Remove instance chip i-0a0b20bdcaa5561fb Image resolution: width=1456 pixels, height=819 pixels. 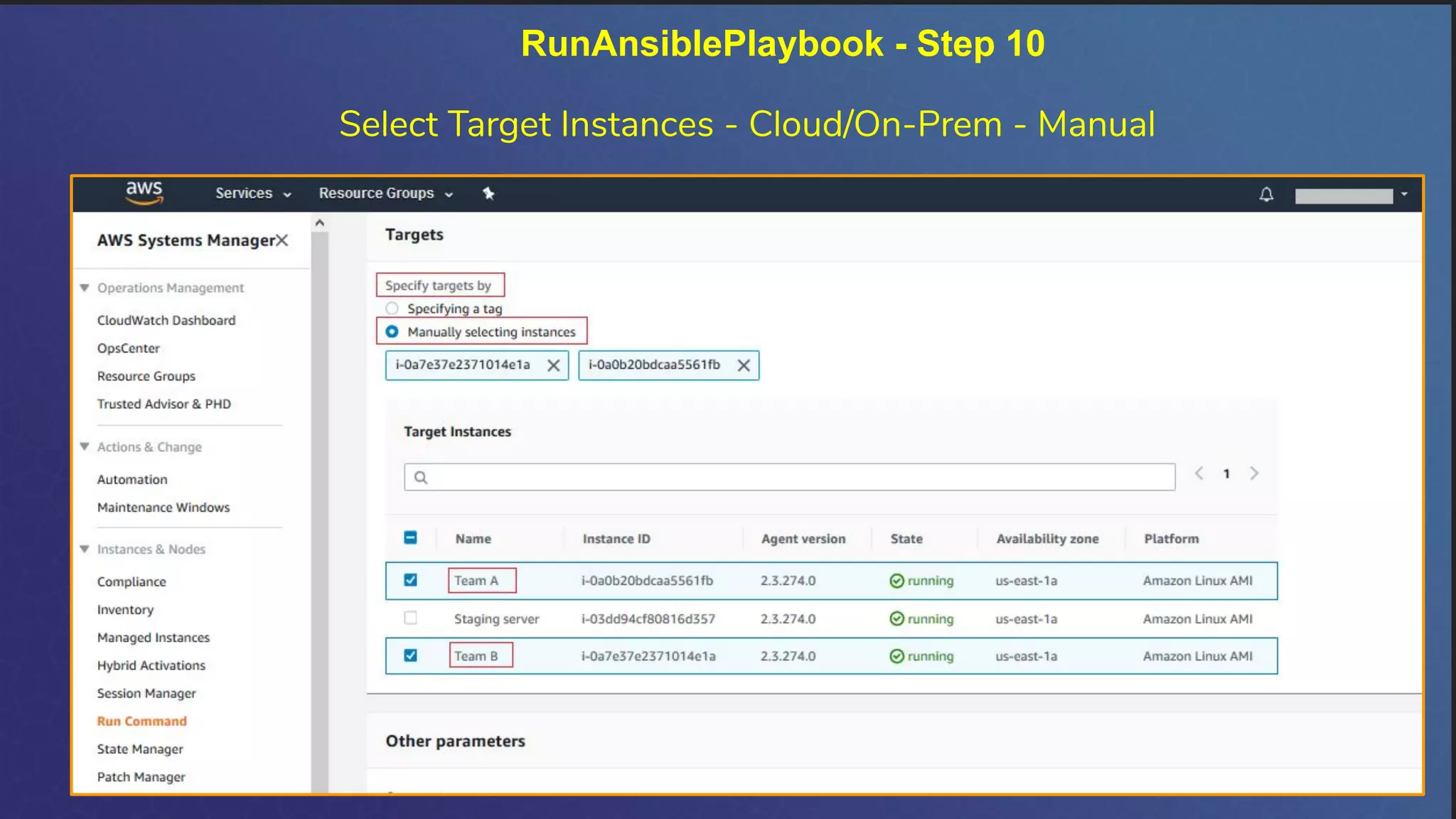pyautogui.click(x=744, y=365)
